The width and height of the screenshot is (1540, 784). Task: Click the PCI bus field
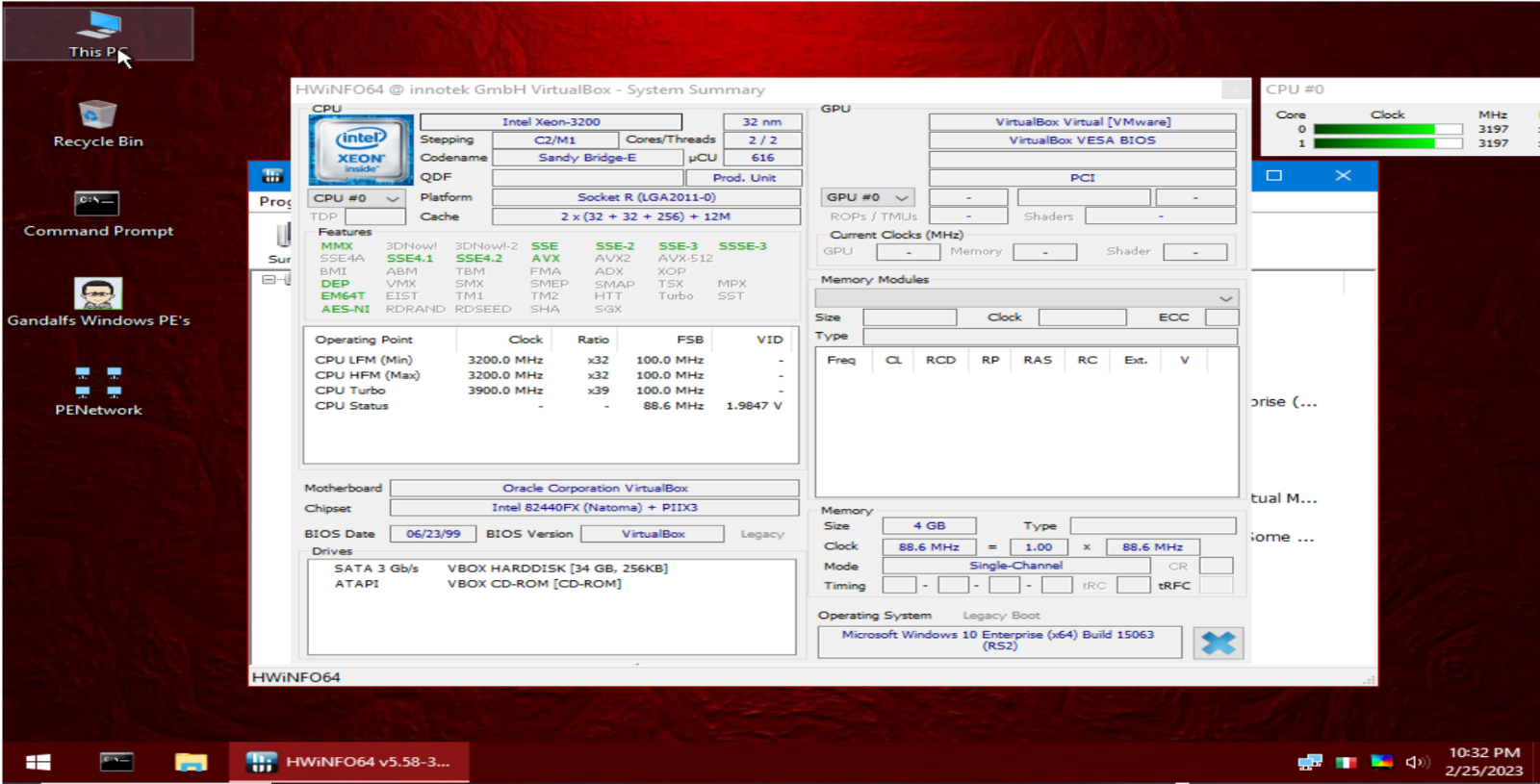pyautogui.click(x=1083, y=178)
